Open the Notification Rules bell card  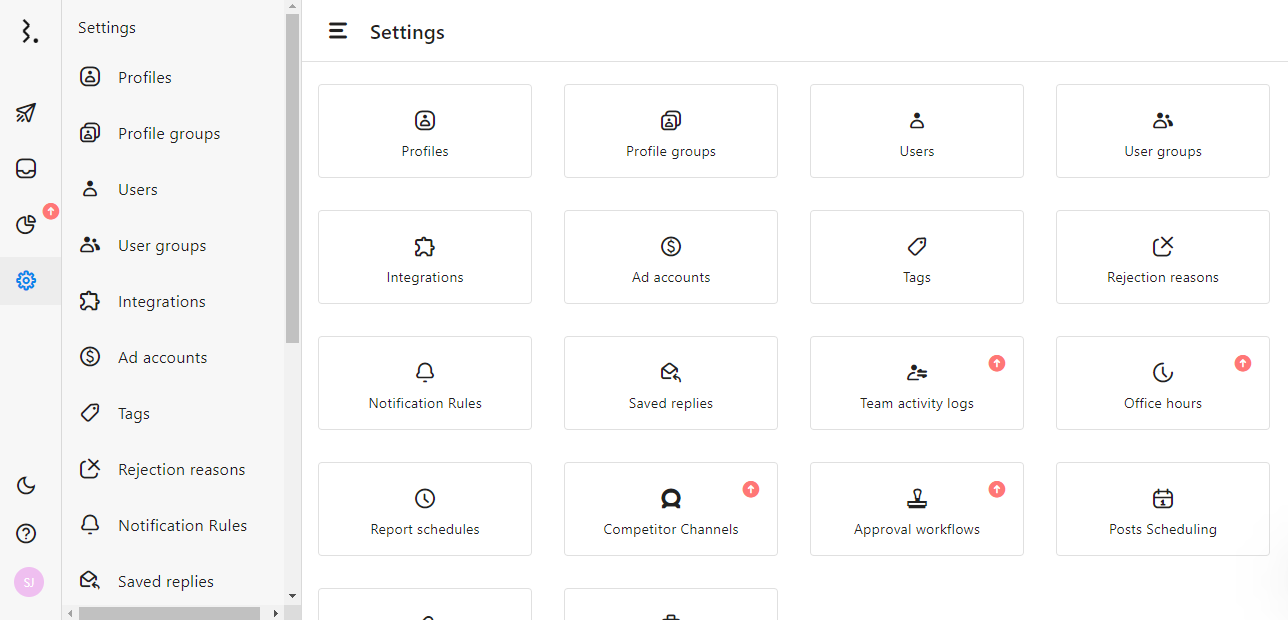coord(425,383)
